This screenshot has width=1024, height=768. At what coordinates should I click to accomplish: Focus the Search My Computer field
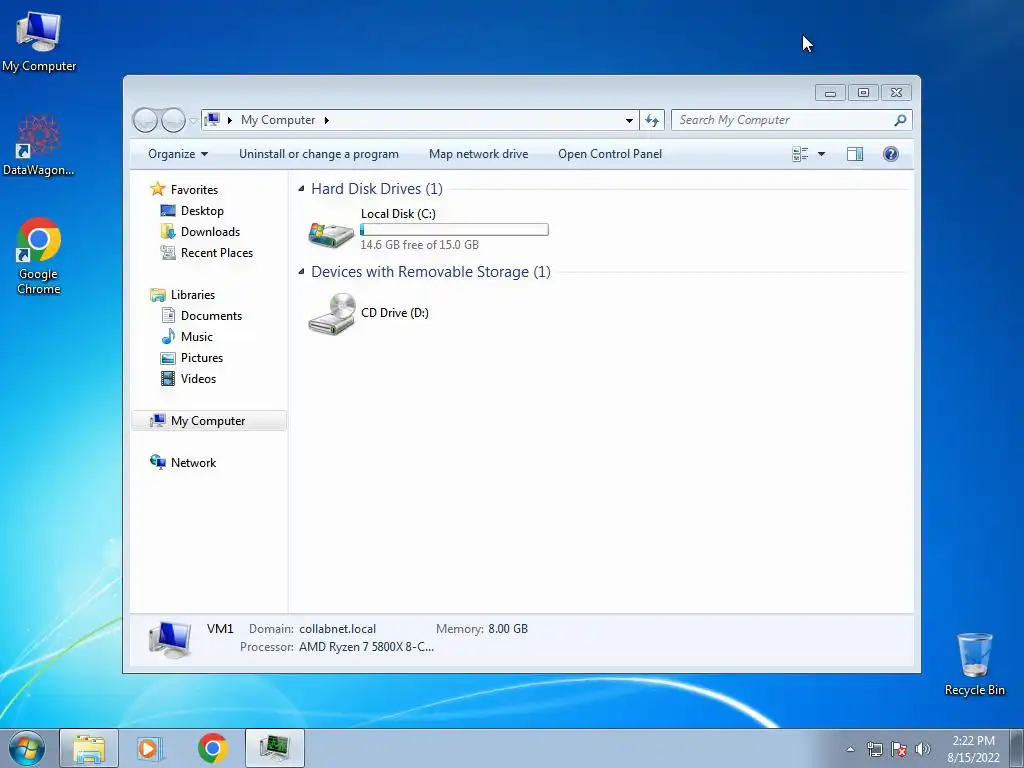click(x=792, y=120)
